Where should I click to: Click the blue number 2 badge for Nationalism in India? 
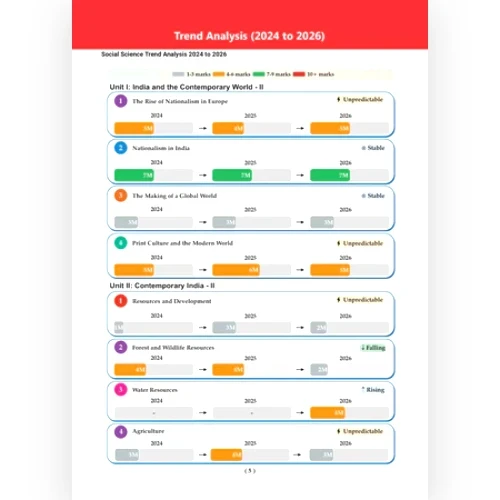[121, 148]
